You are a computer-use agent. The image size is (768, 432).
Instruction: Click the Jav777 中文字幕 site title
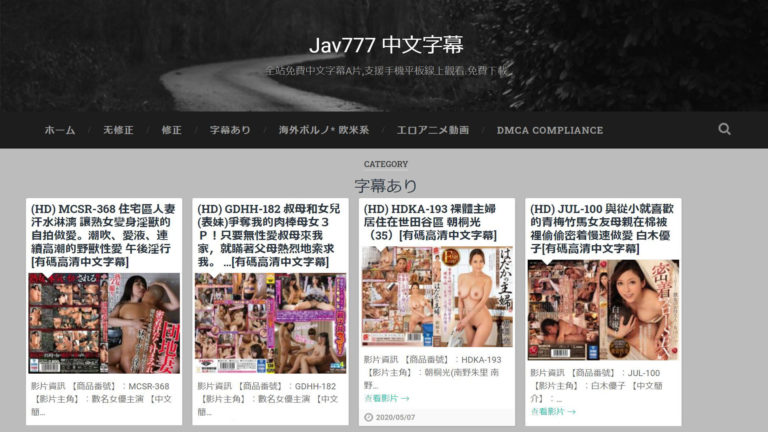[x=385, y=46]
